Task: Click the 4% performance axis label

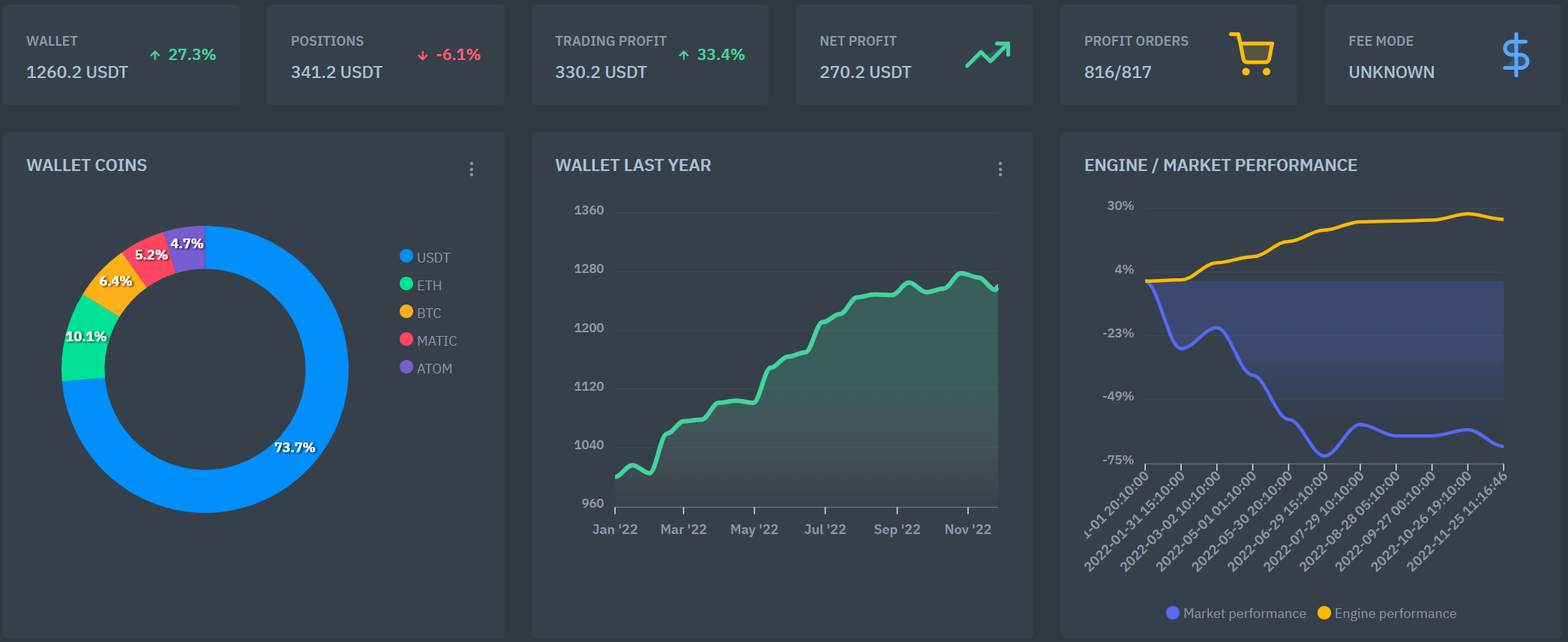Action: coord(1124,269)
